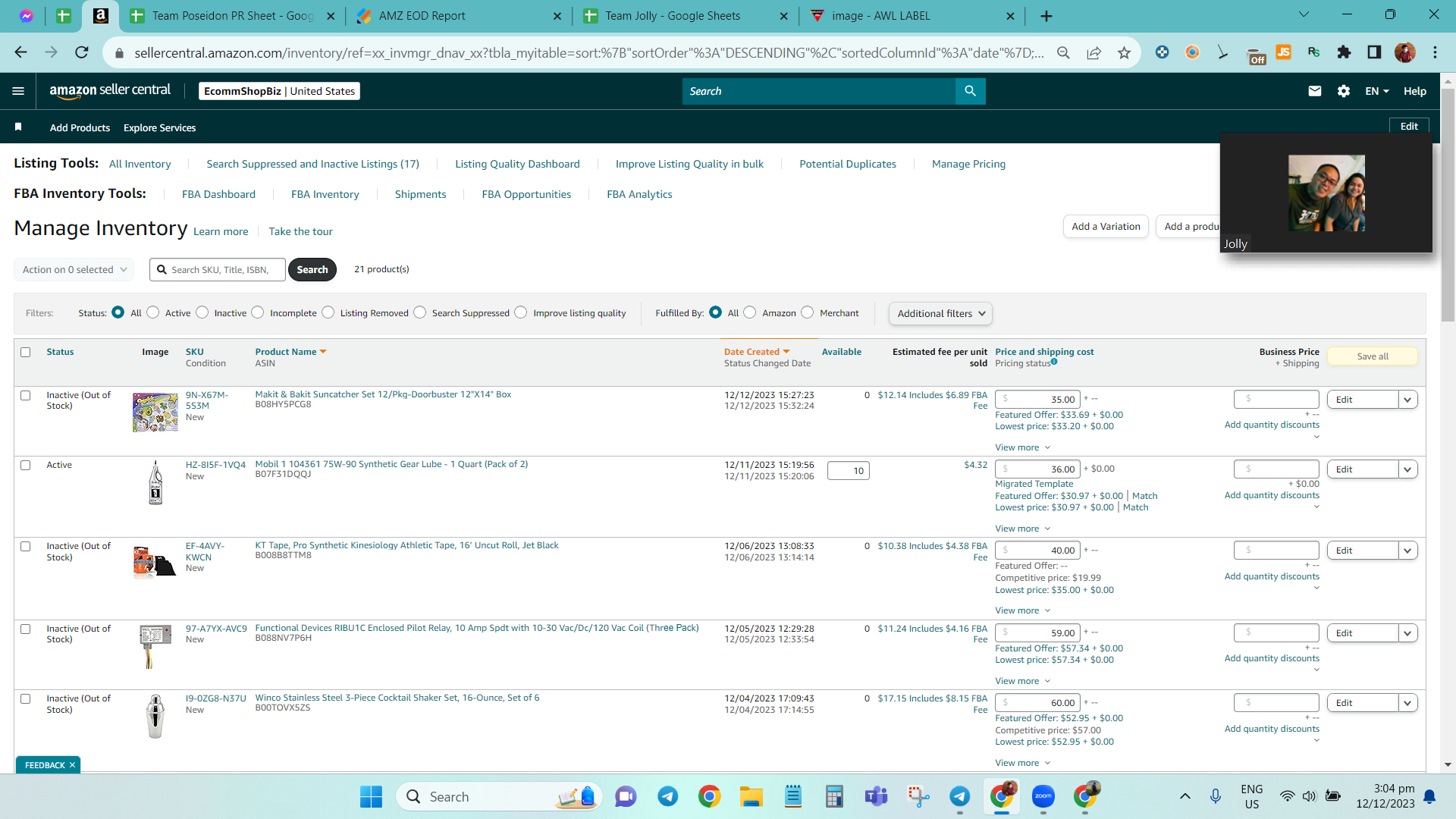Image resolution: width=1456 pixels, height=819 pixels.
Task: Click the Take the tour link
Action: [x=300, y=231]
